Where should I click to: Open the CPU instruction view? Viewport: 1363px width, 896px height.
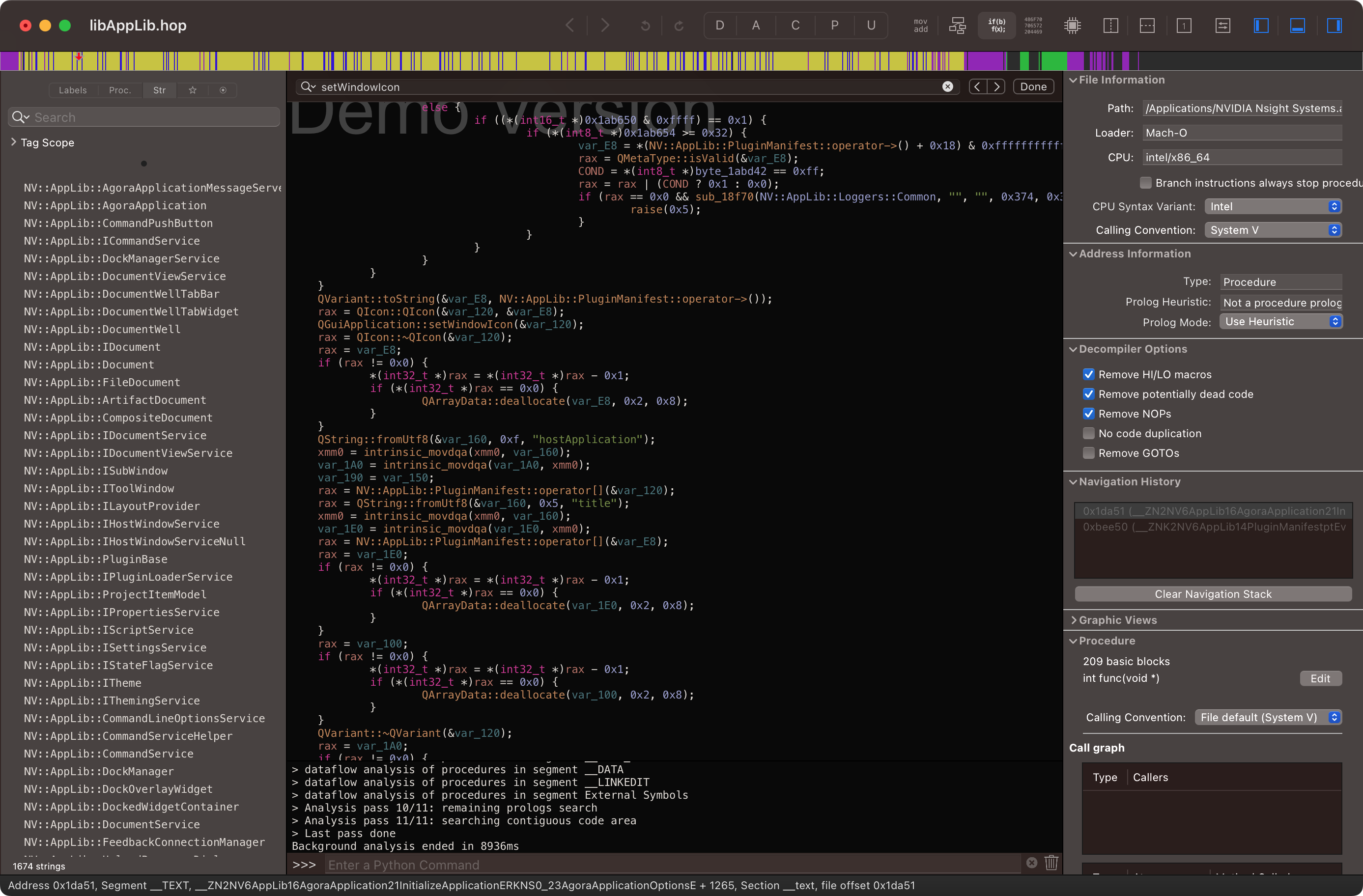point(1072,25)
